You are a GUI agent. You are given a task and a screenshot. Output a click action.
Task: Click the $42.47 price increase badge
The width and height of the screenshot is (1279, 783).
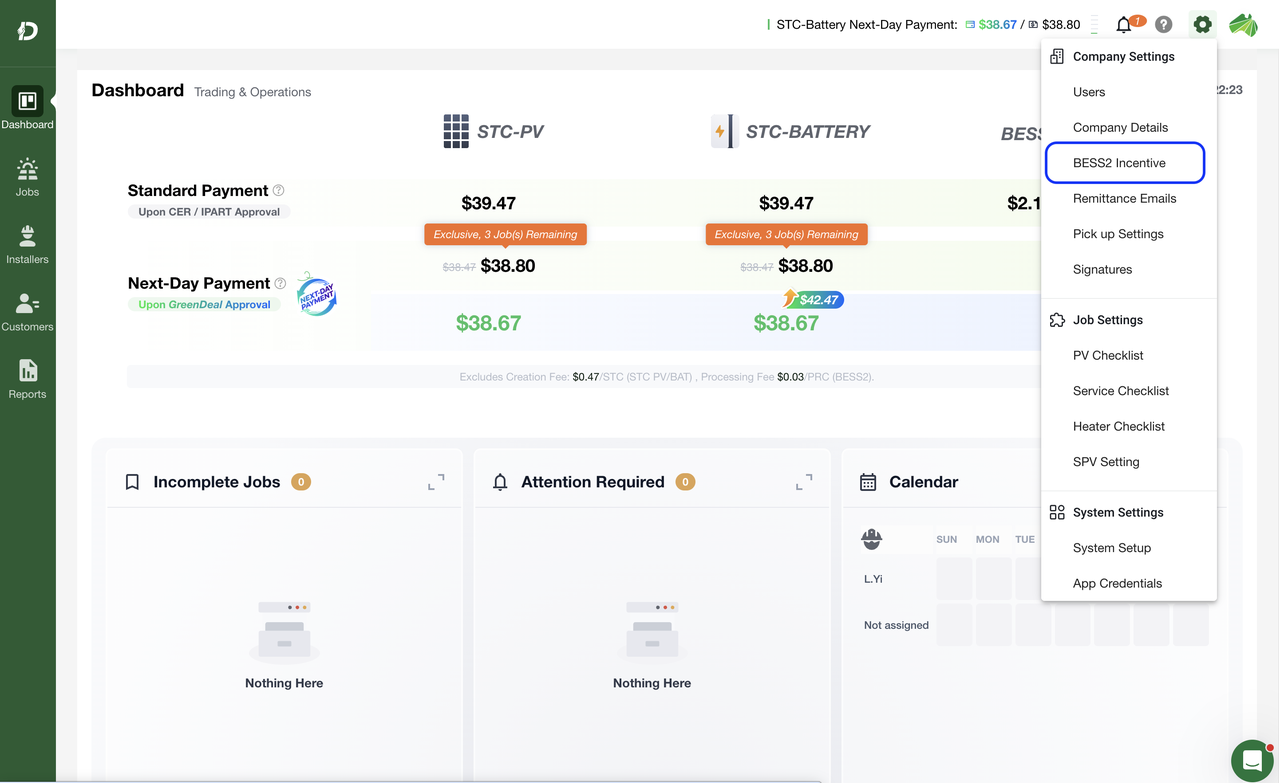(814, 299)
